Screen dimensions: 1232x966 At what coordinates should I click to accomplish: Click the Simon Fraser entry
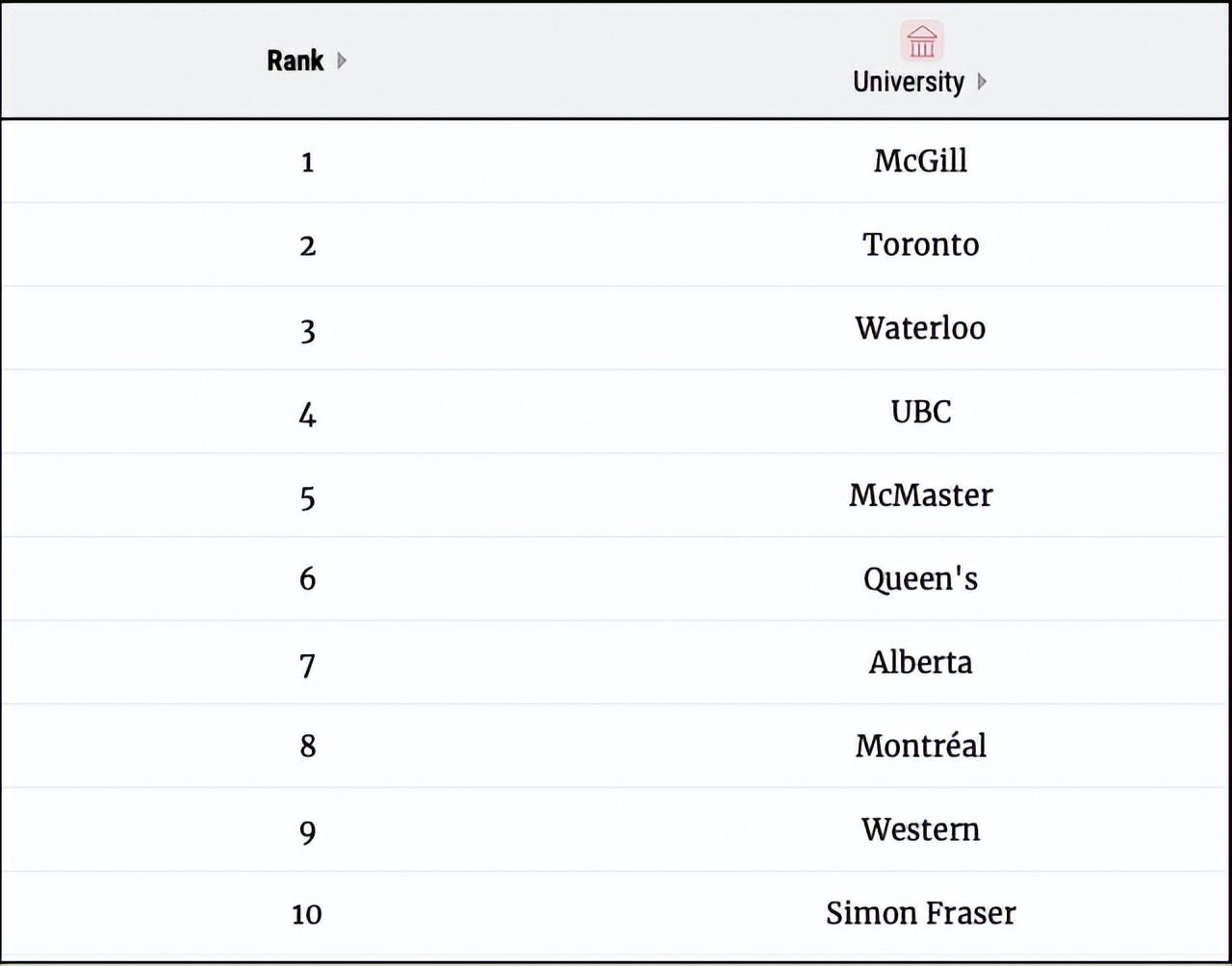coord(920,913)
